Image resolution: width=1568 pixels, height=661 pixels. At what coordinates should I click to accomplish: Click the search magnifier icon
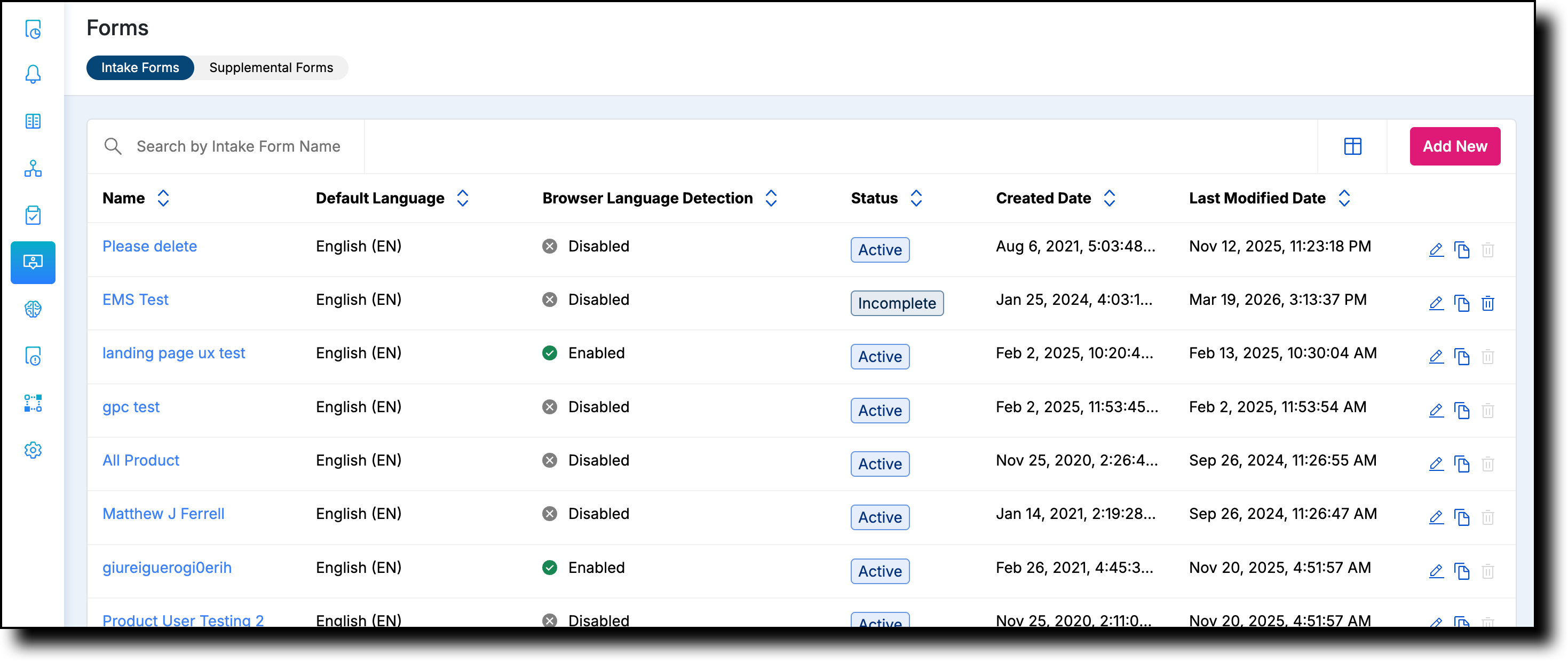pos(113,146)
